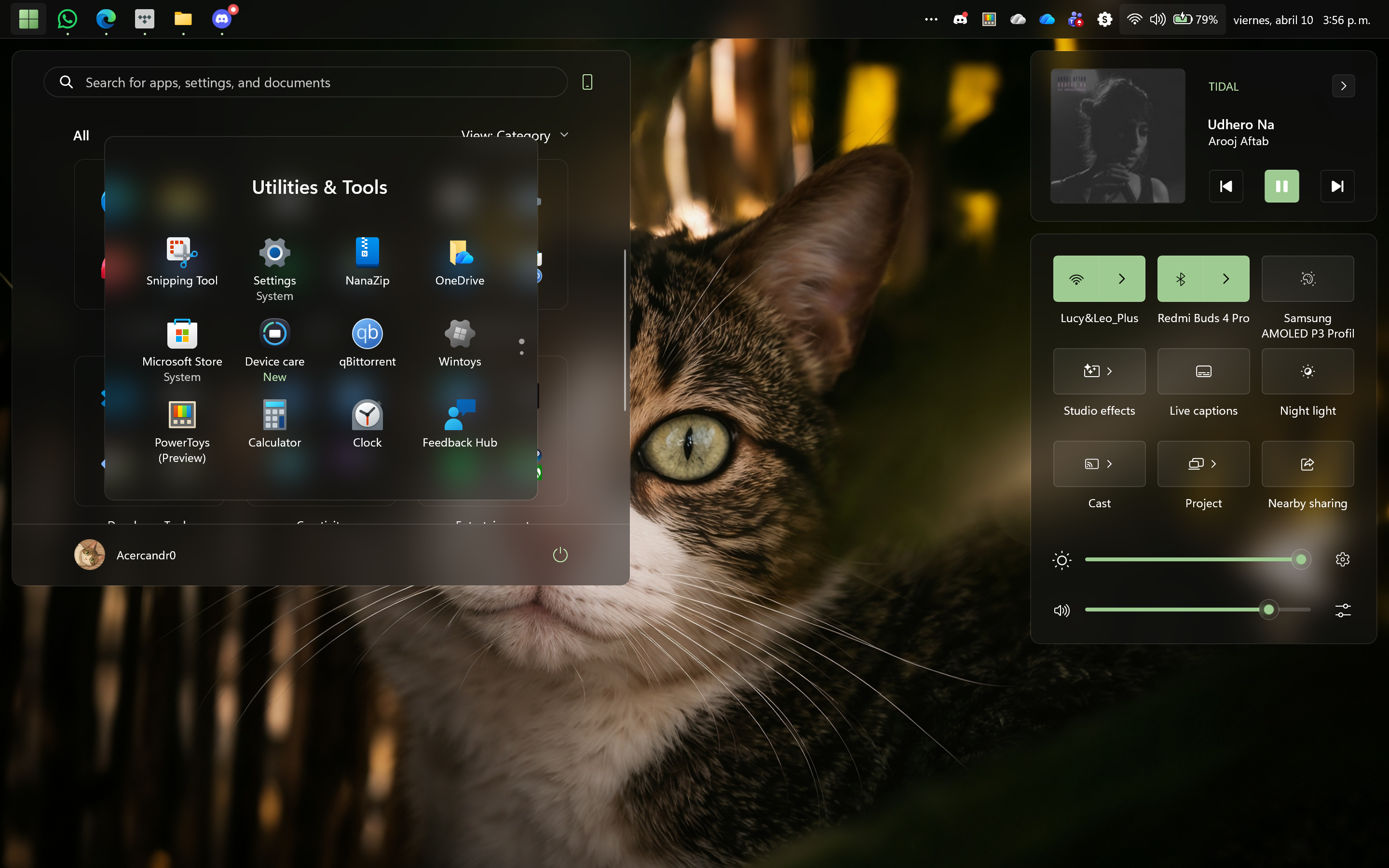Expand Wi-Fi network list chevron
1389x868 pixels.
(1122, 279)
